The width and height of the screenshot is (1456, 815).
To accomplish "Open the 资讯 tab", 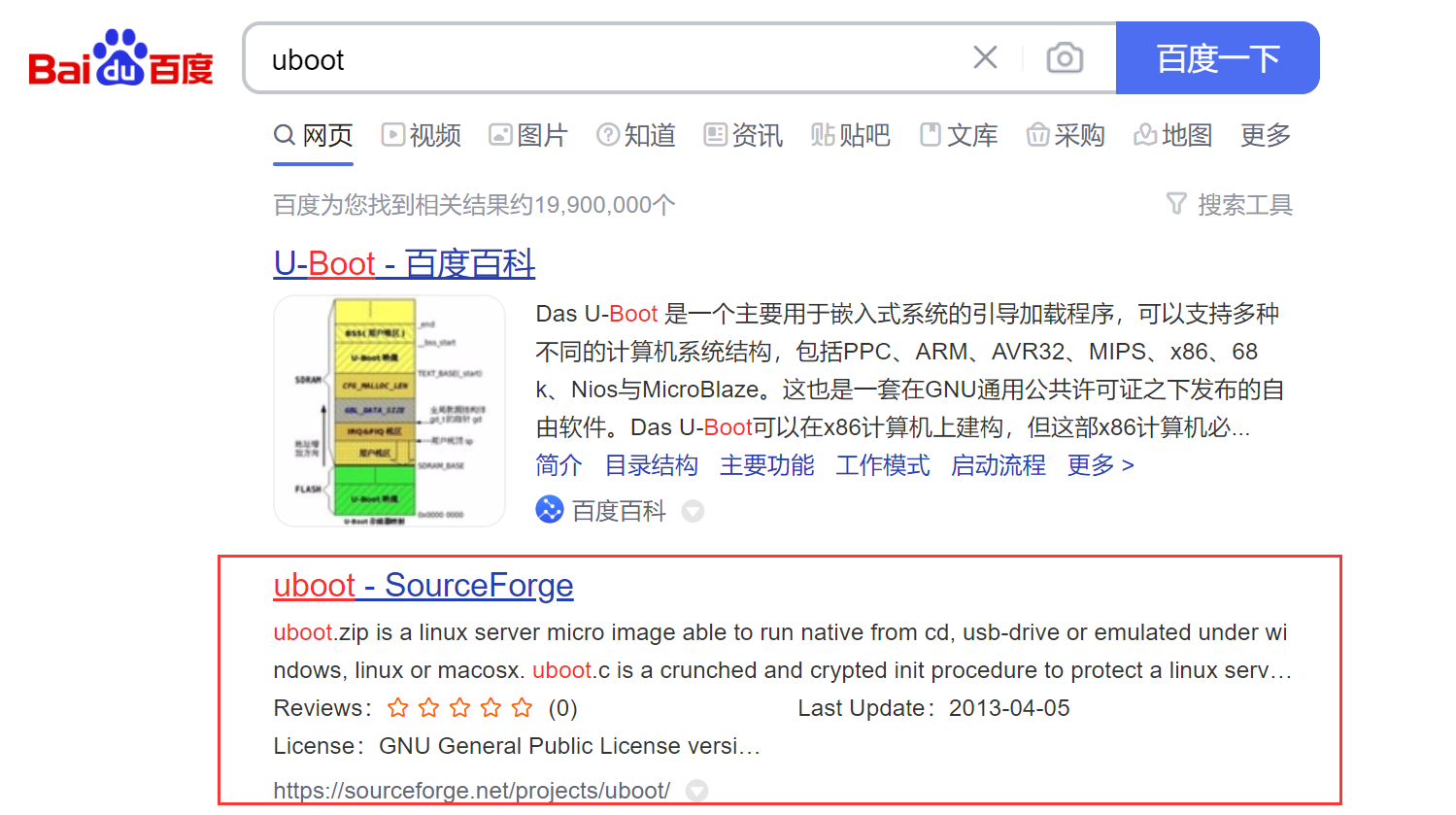I will click(x=743, y=135).
